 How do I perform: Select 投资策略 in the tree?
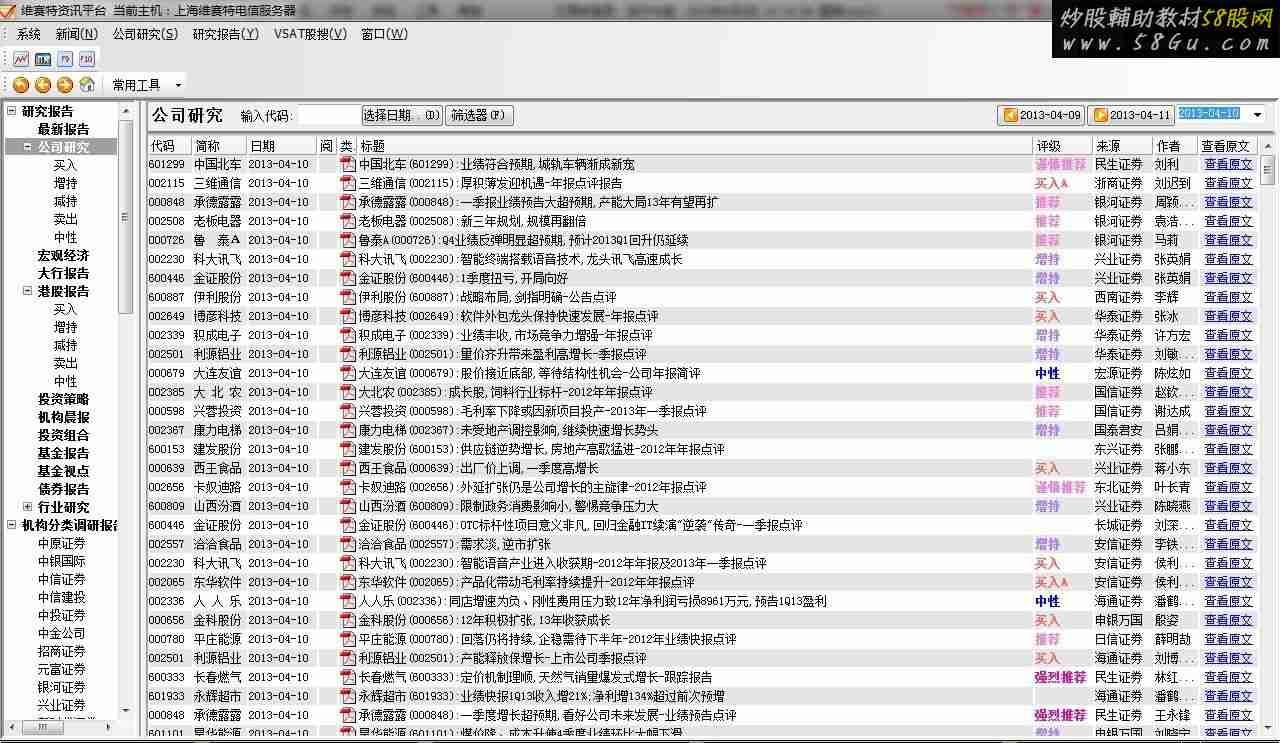pos(63,399)
